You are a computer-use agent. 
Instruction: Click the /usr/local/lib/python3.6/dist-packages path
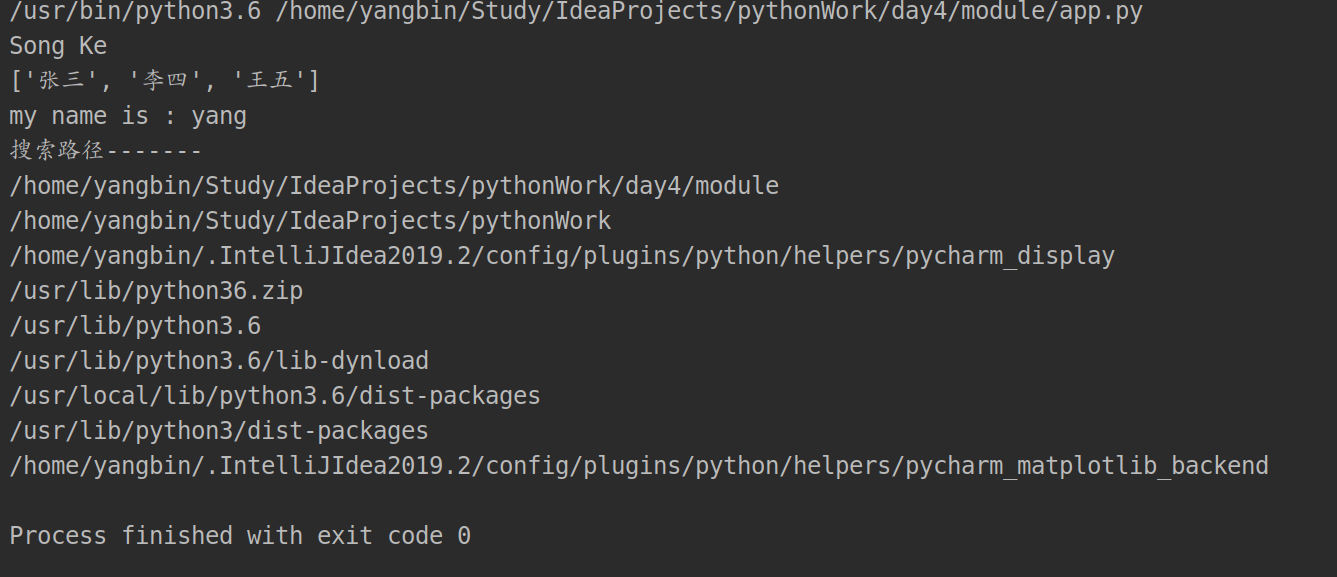(x=275, y=396)
